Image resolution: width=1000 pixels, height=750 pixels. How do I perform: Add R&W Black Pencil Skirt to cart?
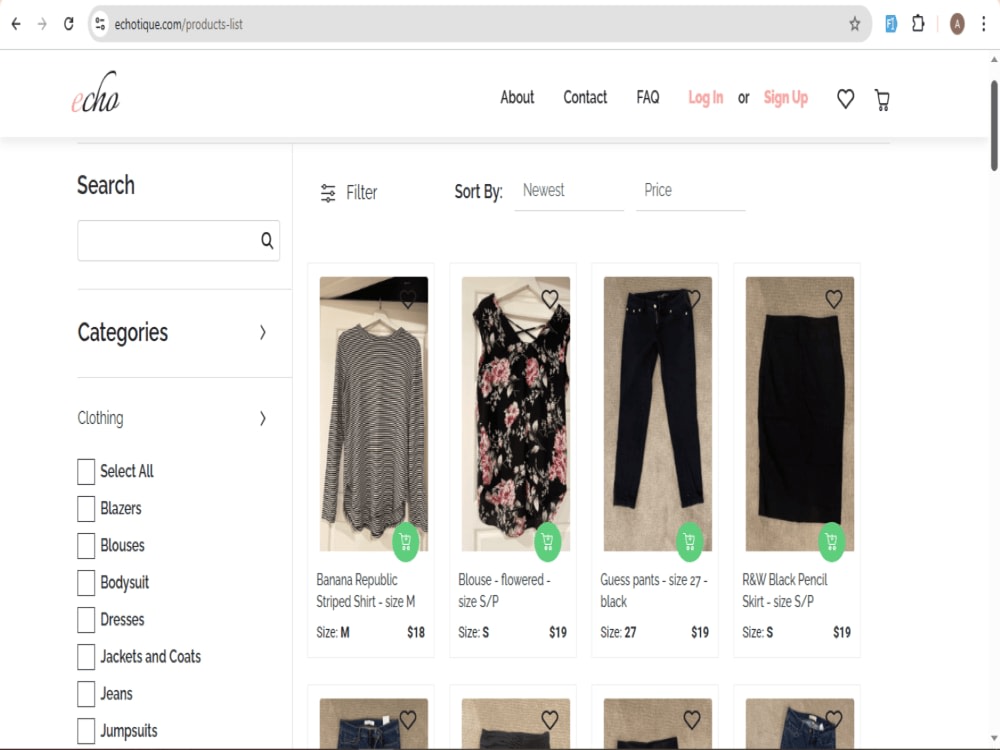[x=832, y=542]
